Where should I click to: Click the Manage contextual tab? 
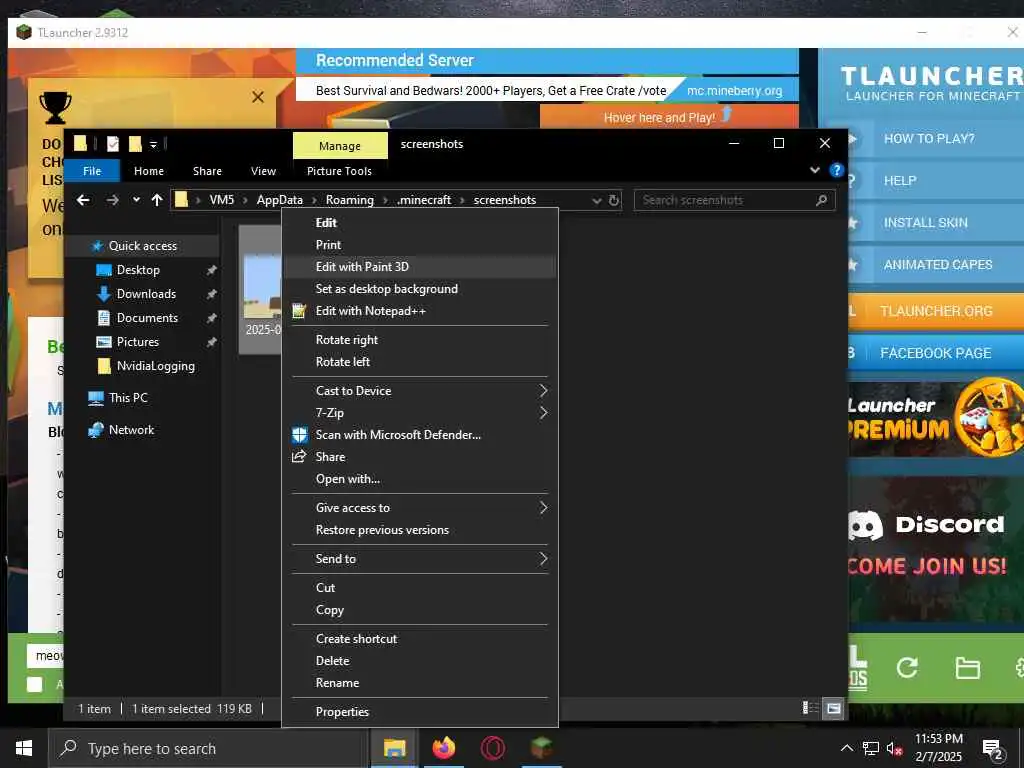pos(340,146)
